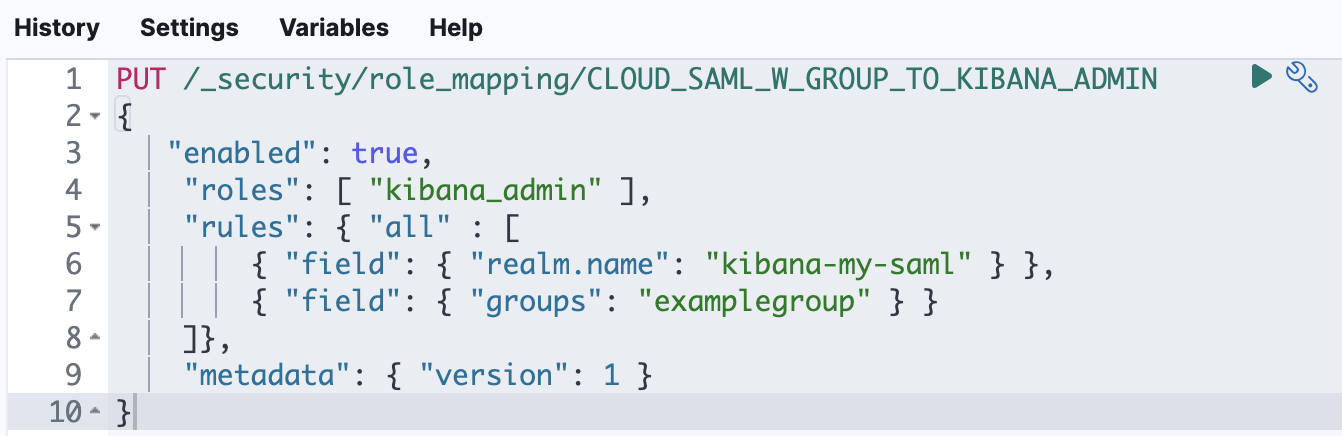Place cursor on the true value
1342x436 pixels.
click(384, 153)
